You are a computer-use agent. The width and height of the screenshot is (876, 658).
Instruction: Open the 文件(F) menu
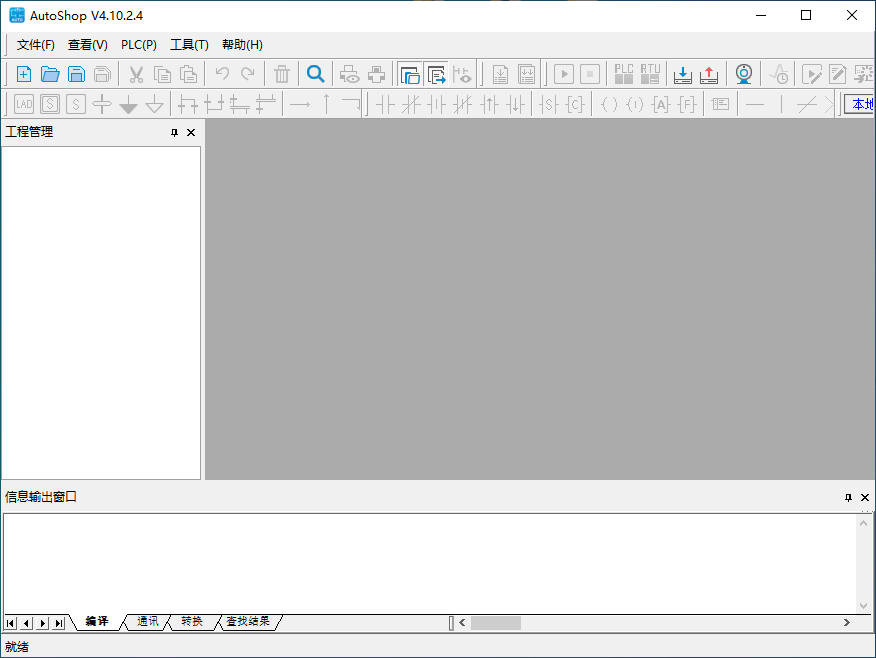pyautogui.click(x=36, y=45)
